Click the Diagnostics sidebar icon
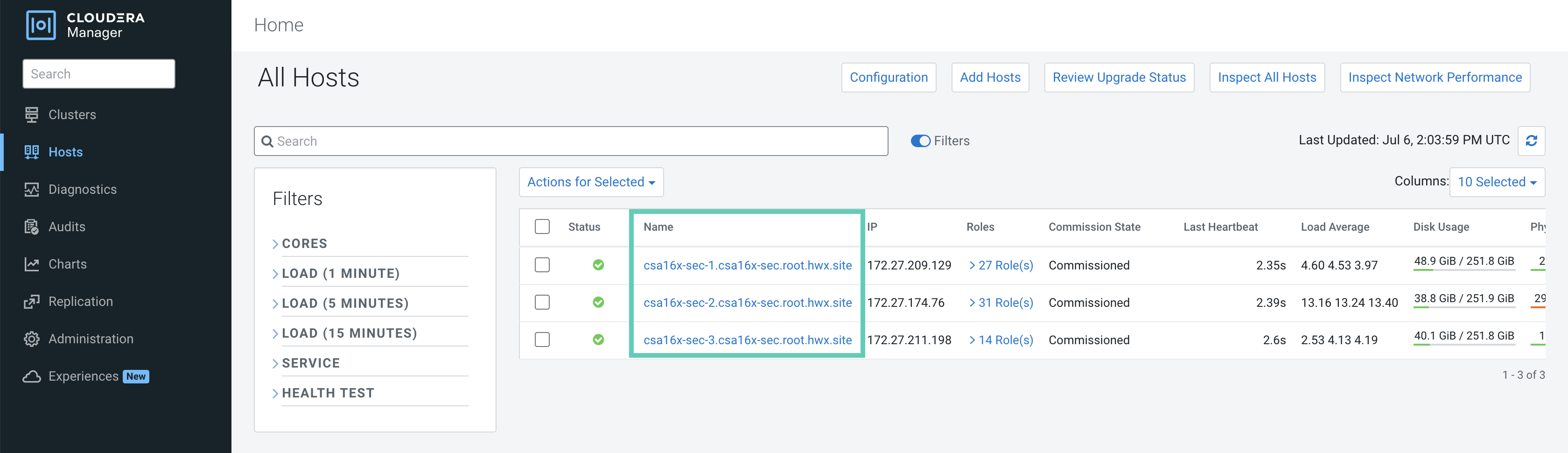The height and width of the screenshot is (453, 1568). [32, 189]
